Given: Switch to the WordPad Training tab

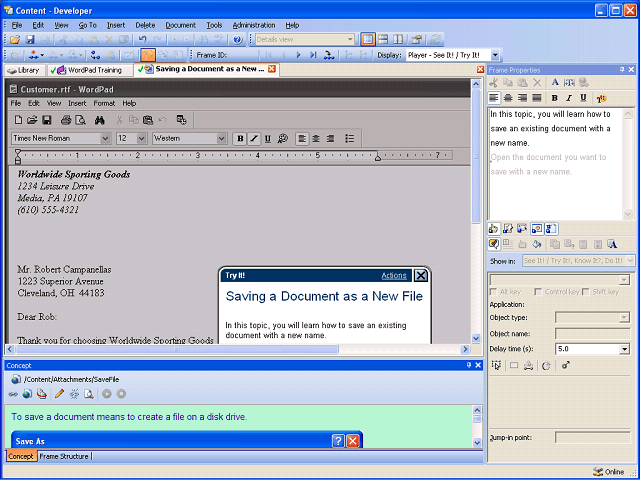Looking at the screenshot, I should pyautogui.click(x=91, y=70).
